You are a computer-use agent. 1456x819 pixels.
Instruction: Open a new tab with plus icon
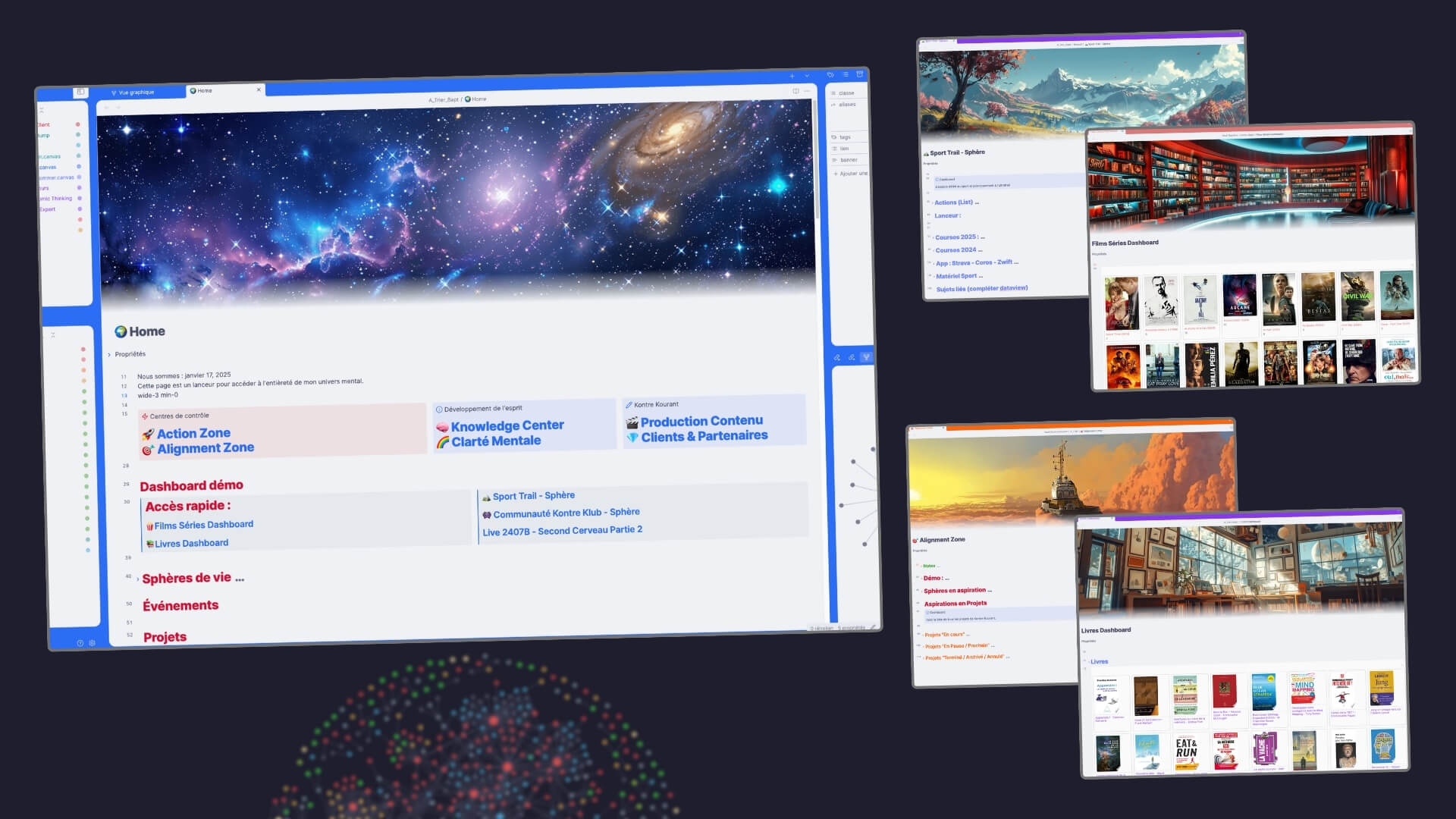(x=792, y=76)
